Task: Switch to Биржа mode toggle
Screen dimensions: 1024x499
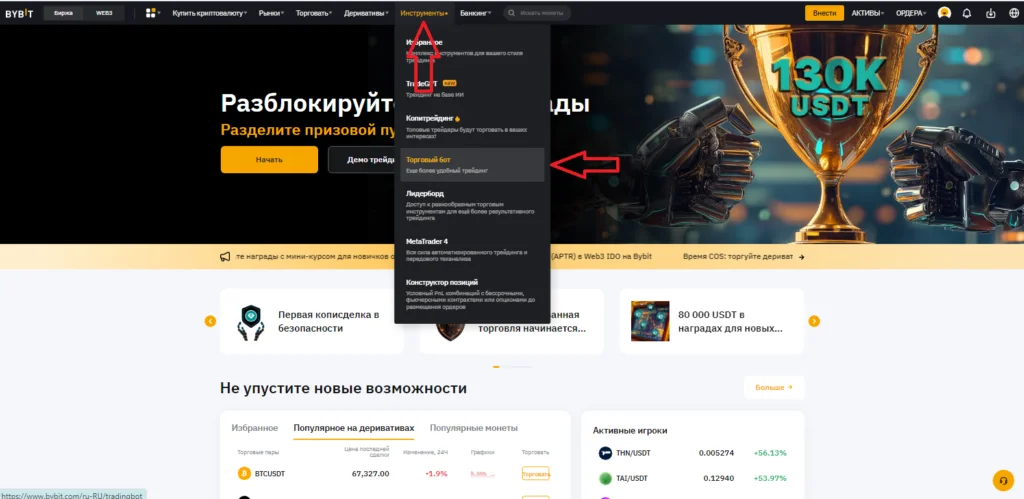Action: point(63,13)
